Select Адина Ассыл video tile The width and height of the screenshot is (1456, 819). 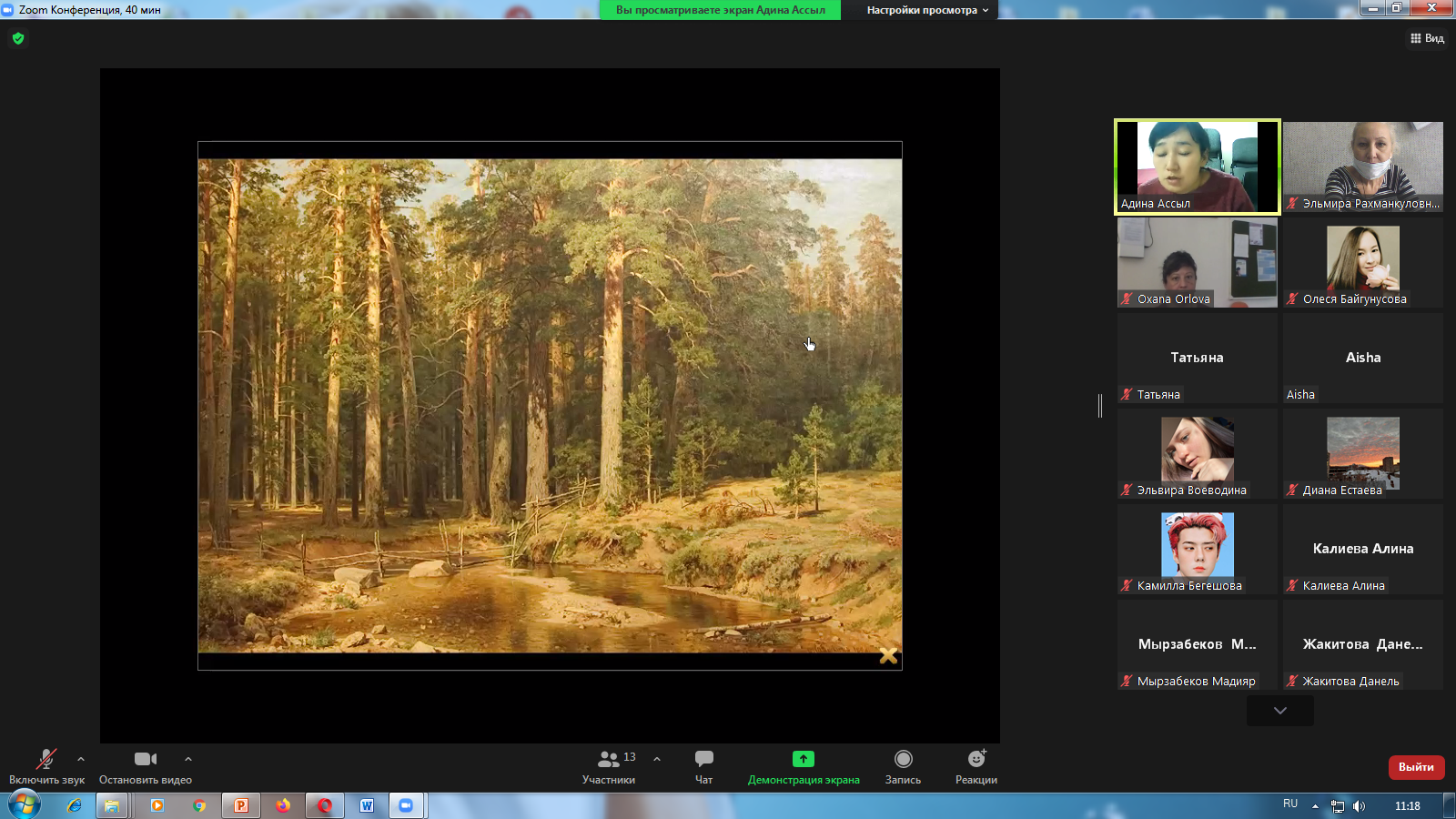1198,167
